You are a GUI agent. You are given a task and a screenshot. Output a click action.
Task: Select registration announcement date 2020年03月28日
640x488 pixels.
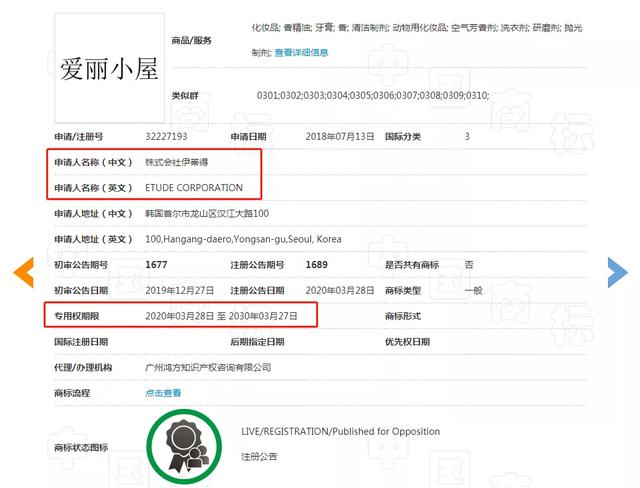pos(340,291)
